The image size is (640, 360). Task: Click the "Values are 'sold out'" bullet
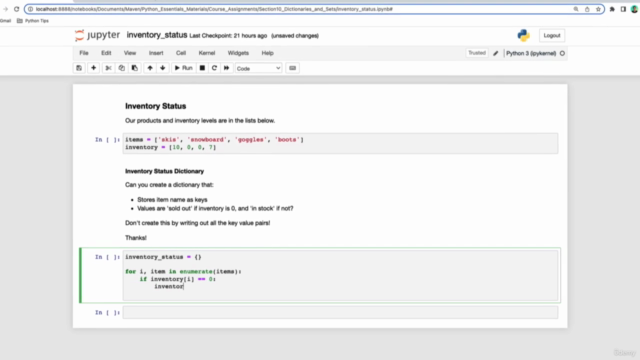pos(215,209)
